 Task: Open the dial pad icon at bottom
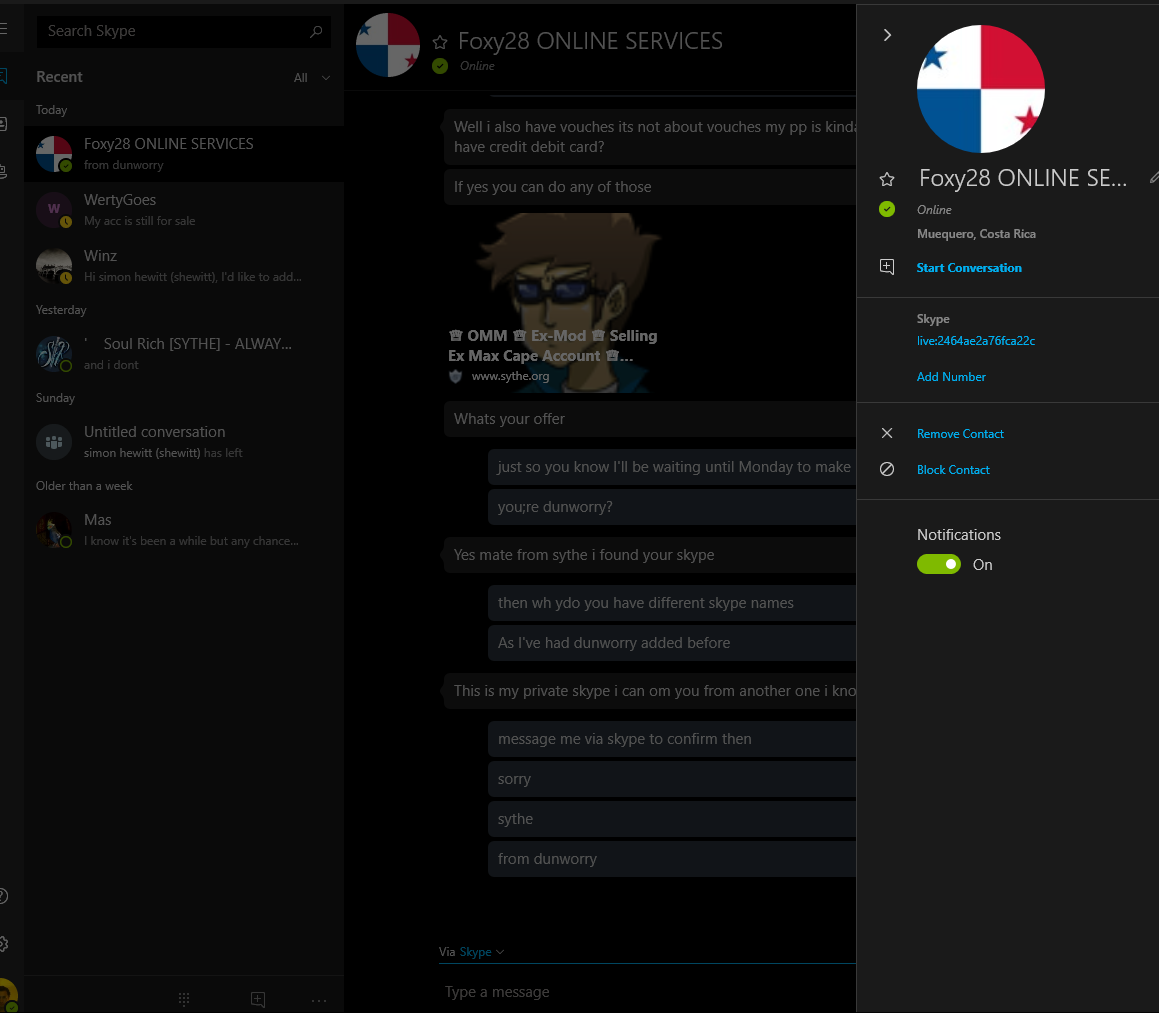pyautogui.click(x=184, y=999)
